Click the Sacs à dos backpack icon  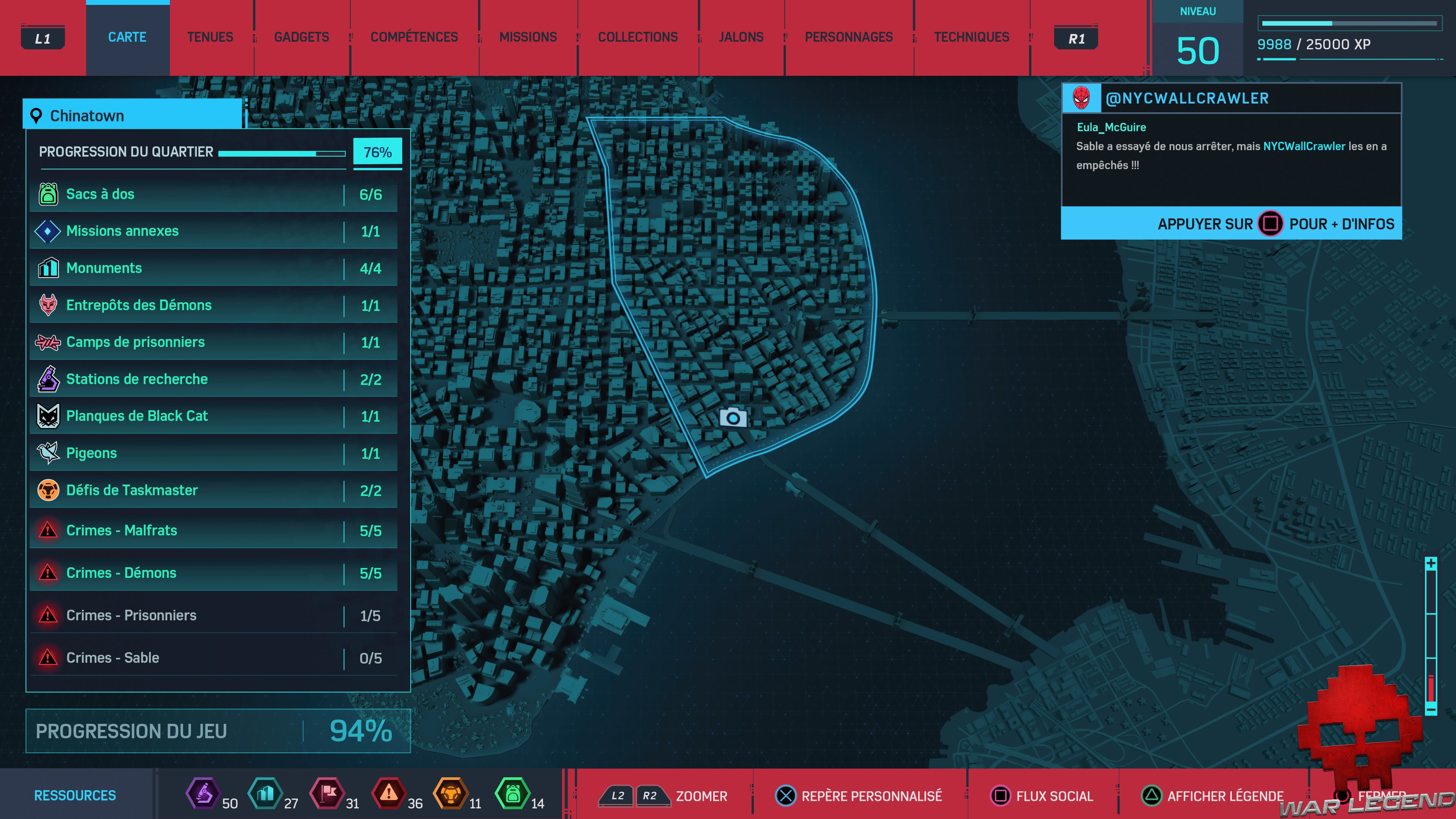[48, 194]
